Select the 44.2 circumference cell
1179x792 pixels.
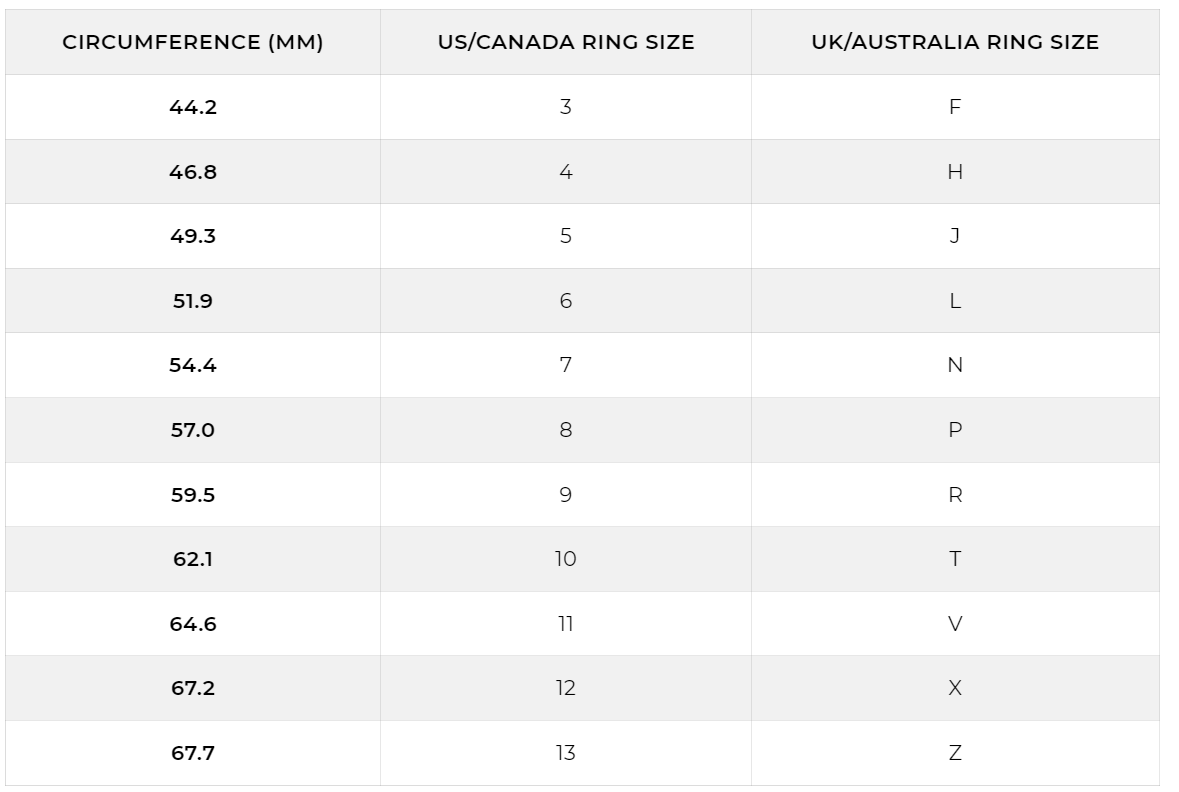[193, 107]
